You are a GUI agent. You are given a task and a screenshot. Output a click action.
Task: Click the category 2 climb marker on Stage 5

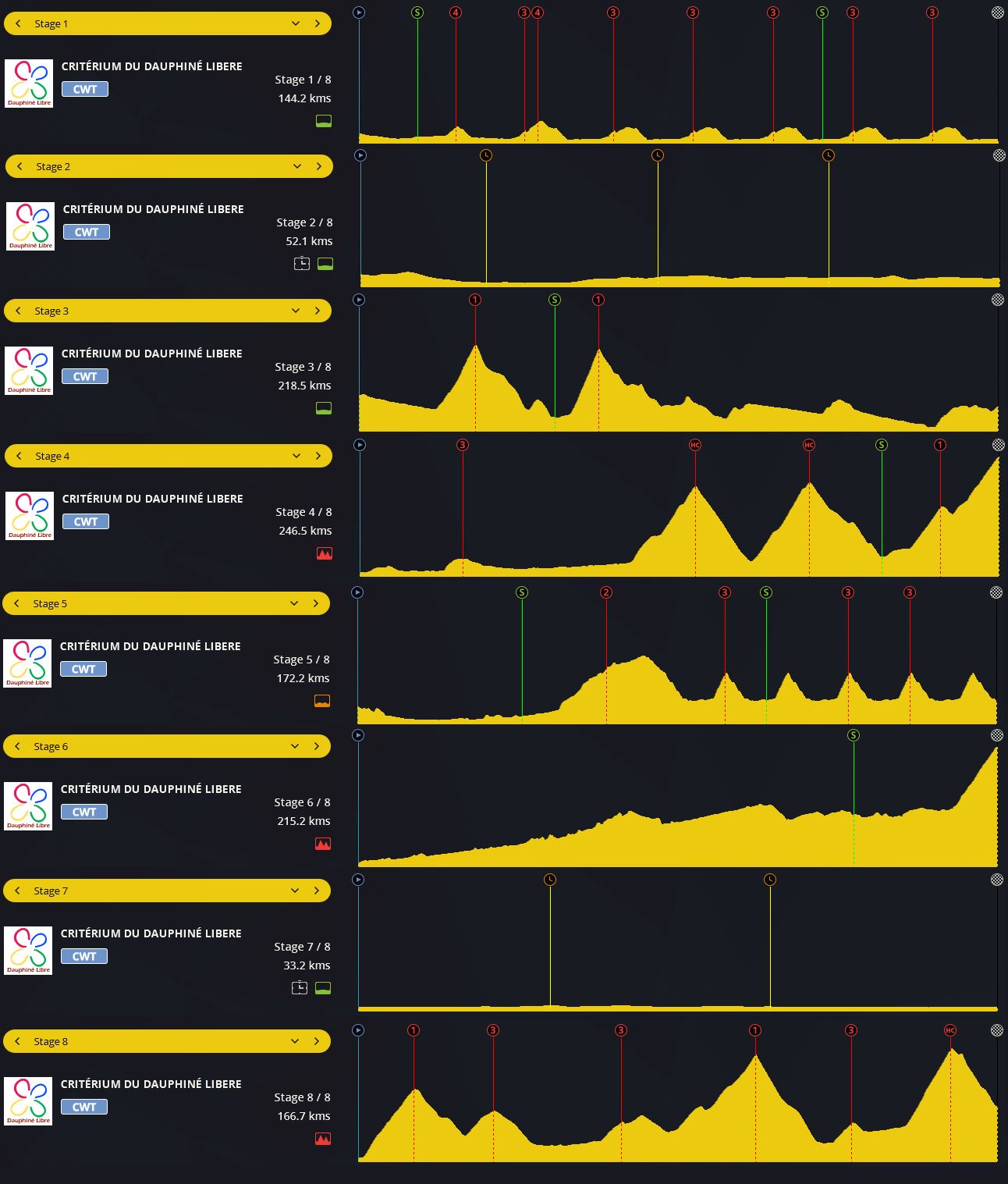(606, 592)
